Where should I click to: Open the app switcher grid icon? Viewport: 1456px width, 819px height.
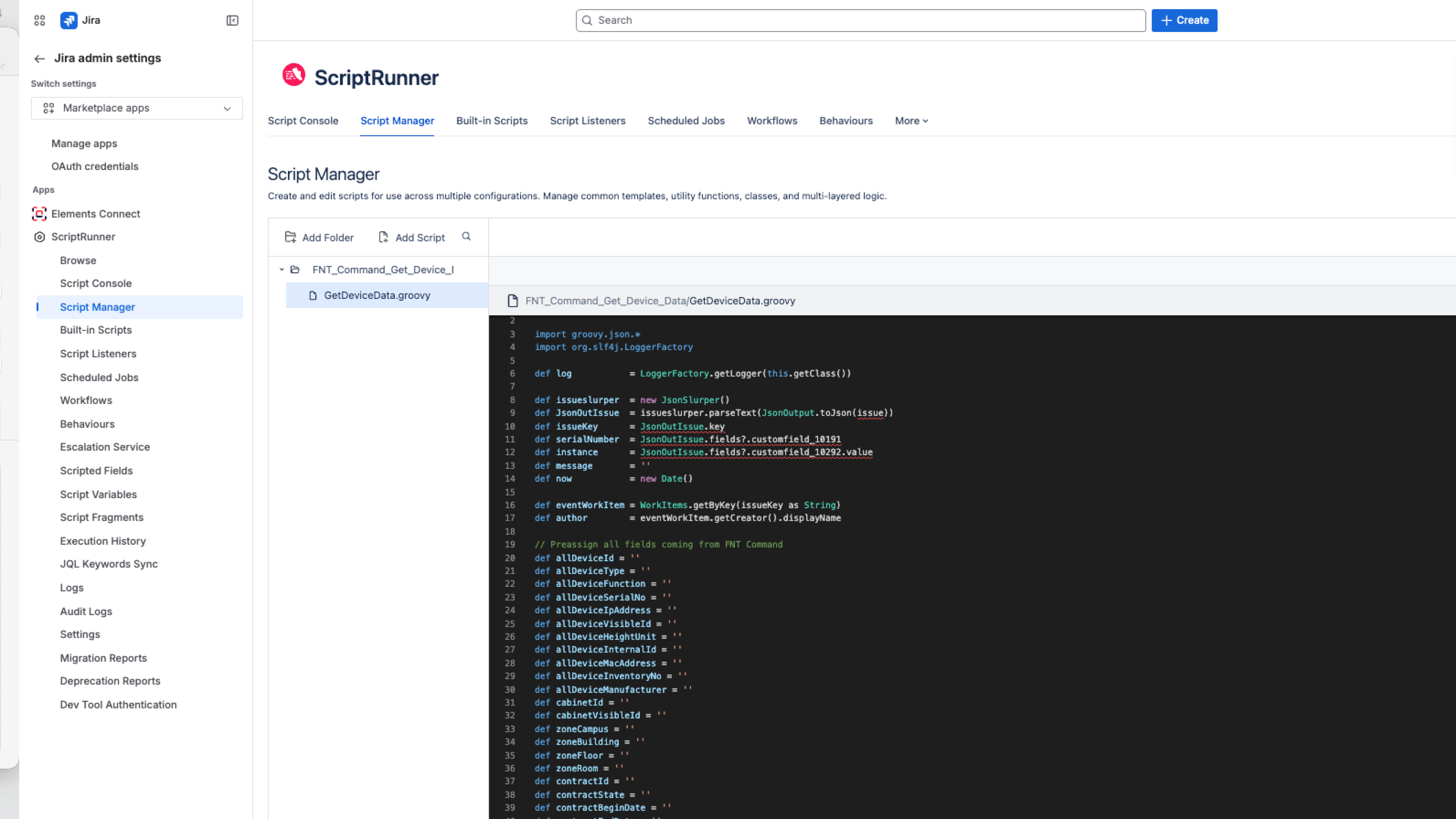(x=40, y=20)
